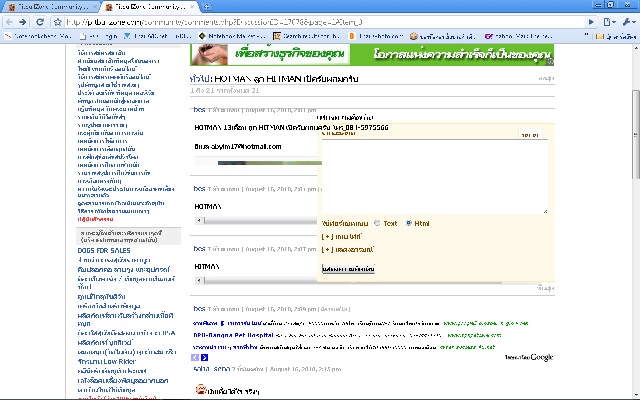Click author name bcs on third post
640x400 pixels.
199,249
